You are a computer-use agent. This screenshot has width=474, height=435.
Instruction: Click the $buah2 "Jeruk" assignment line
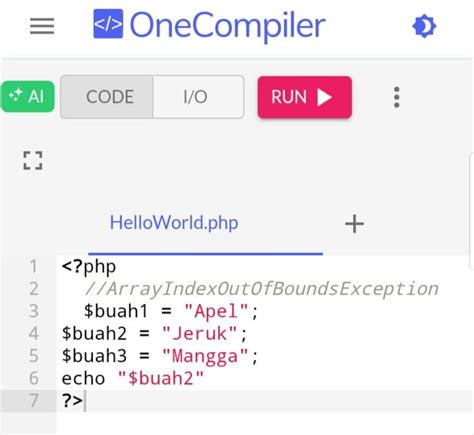154,333
